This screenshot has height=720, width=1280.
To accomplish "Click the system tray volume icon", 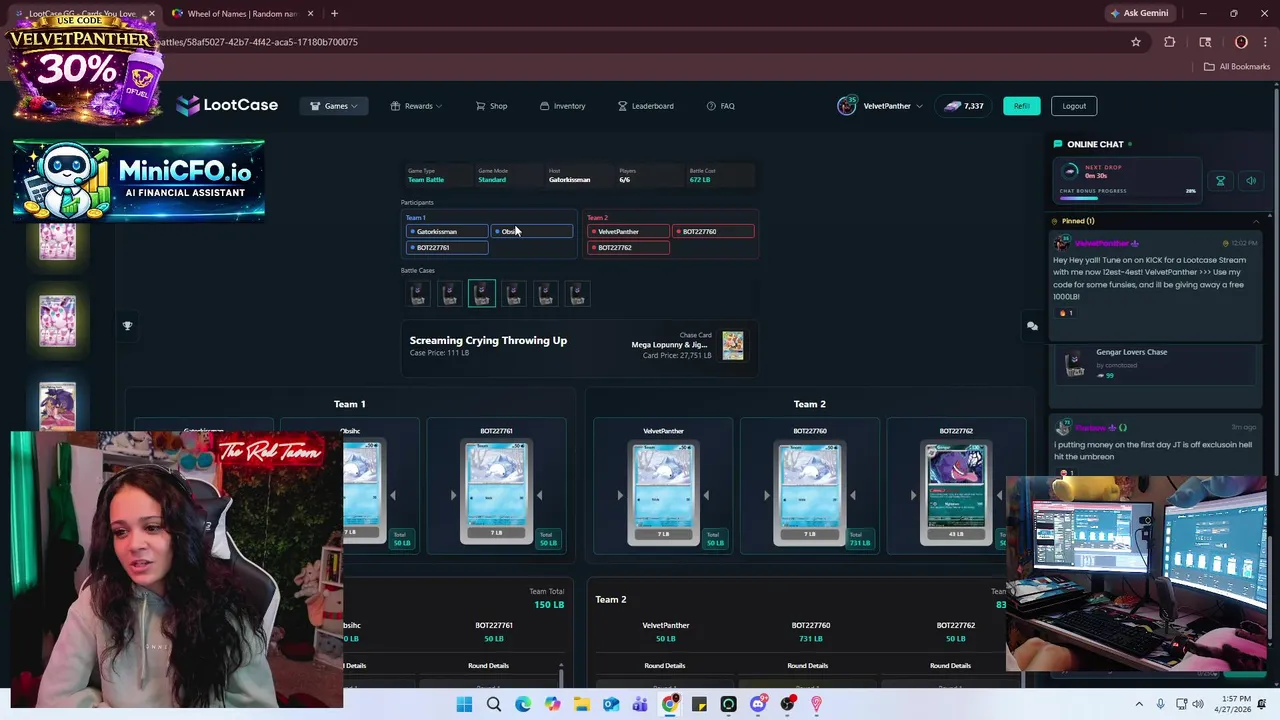I will tap(1197, 705).
